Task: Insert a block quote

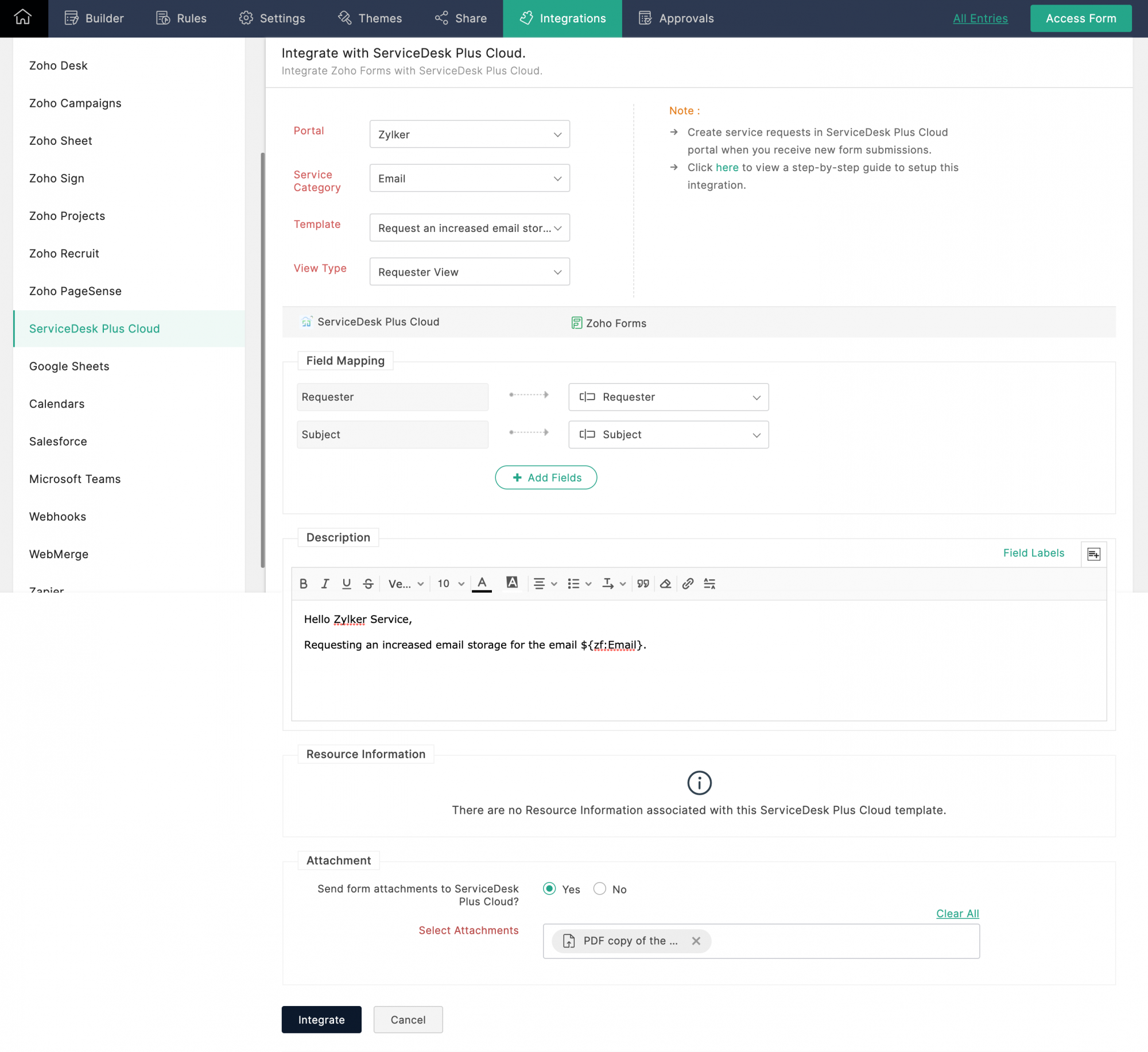Action: (643, 583)
